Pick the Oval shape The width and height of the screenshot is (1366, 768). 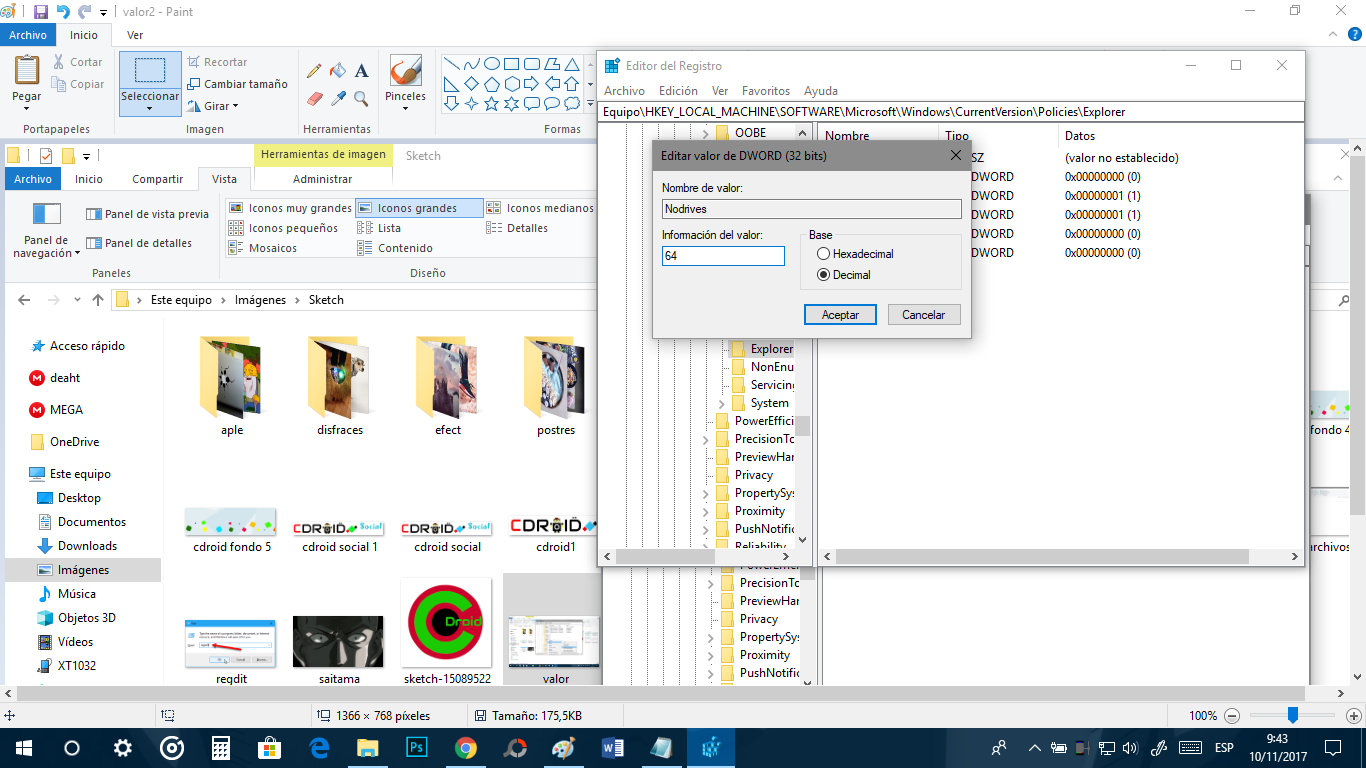(x=491, y=64)
